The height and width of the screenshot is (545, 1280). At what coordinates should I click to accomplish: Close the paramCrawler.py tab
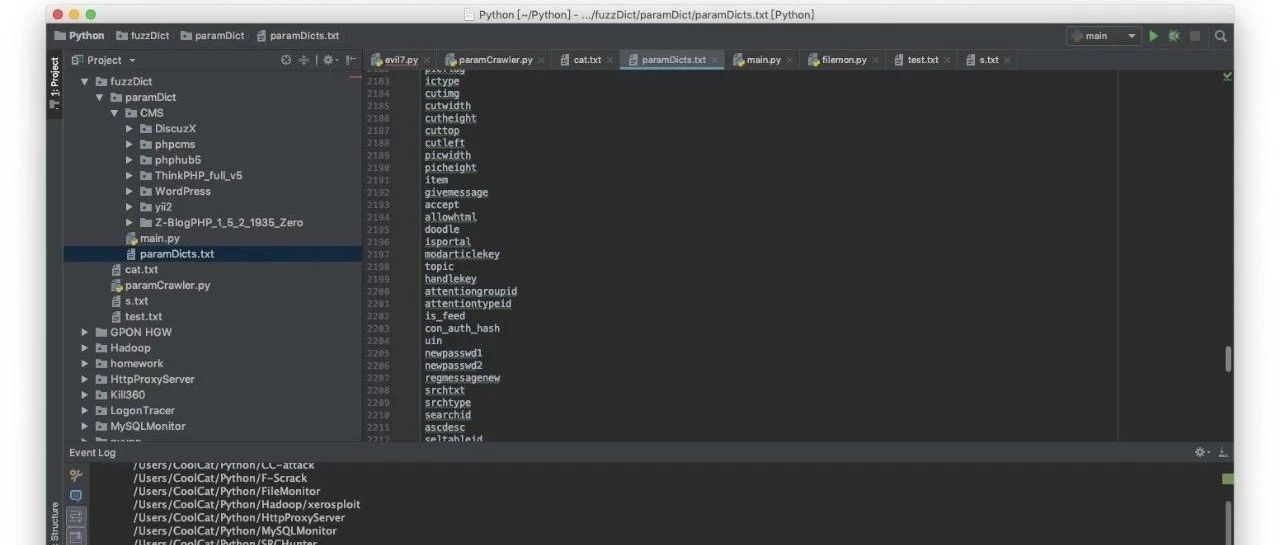(x=542, y=60)
